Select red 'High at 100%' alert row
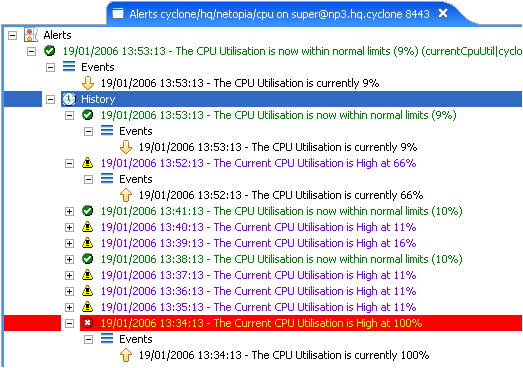Screen dimensions: 523x368 pyautogui.click(x=301, y=323)
